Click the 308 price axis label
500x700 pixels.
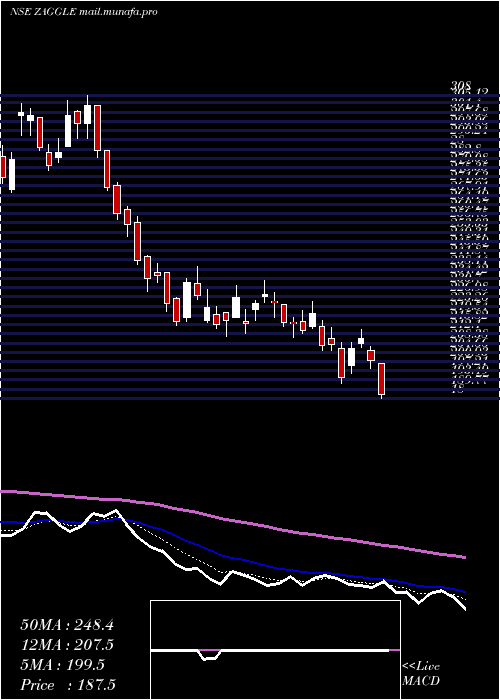[461, 88]
